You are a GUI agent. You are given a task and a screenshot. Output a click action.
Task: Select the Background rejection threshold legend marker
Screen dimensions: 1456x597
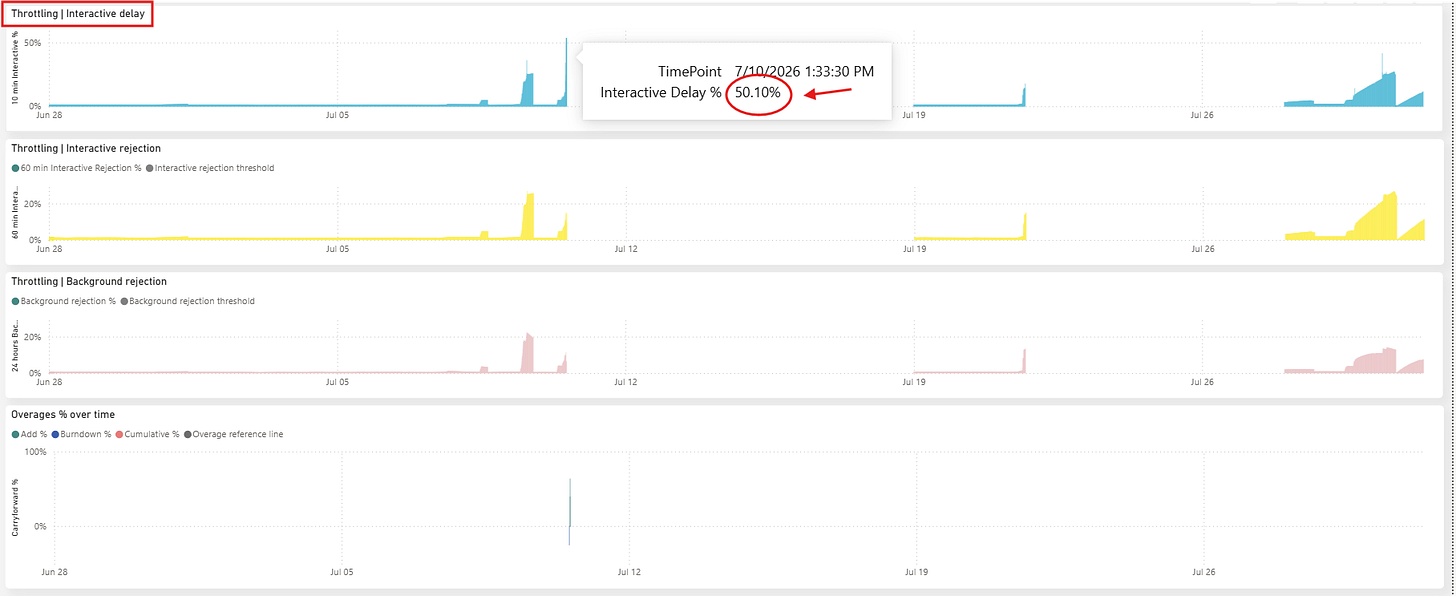click(x=124, y=301)
